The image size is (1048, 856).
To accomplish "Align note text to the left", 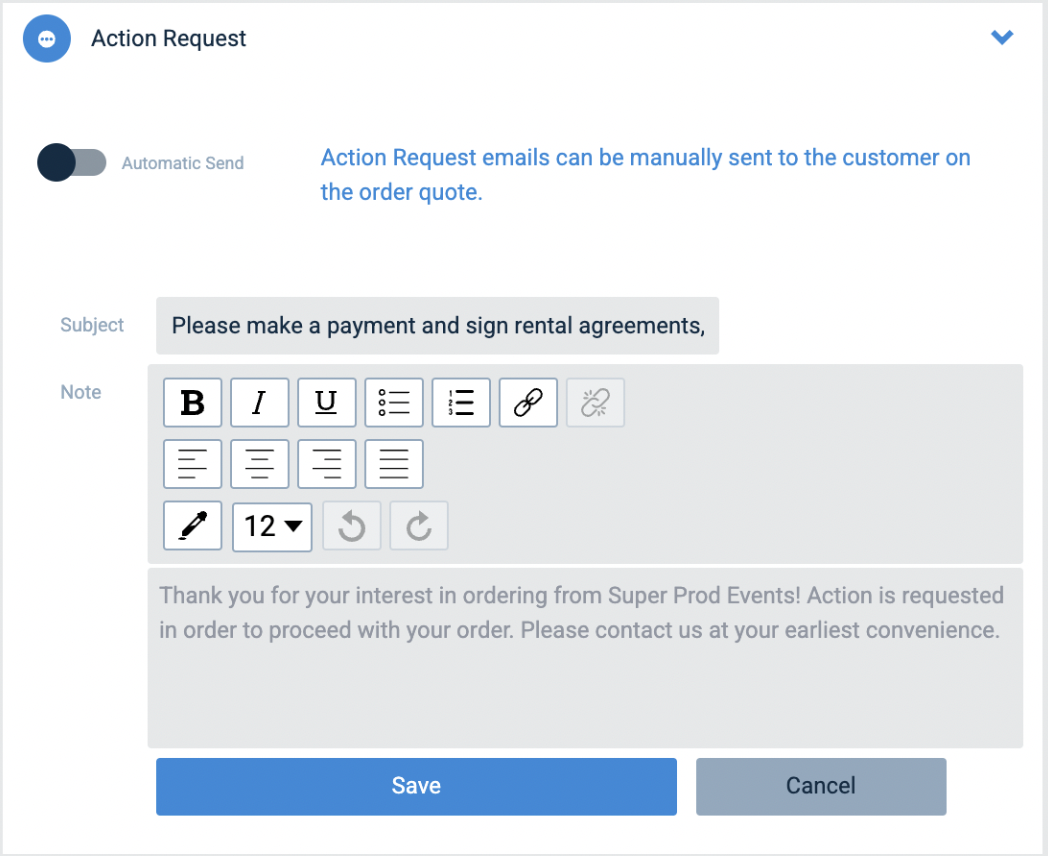I will coord(192,464).
